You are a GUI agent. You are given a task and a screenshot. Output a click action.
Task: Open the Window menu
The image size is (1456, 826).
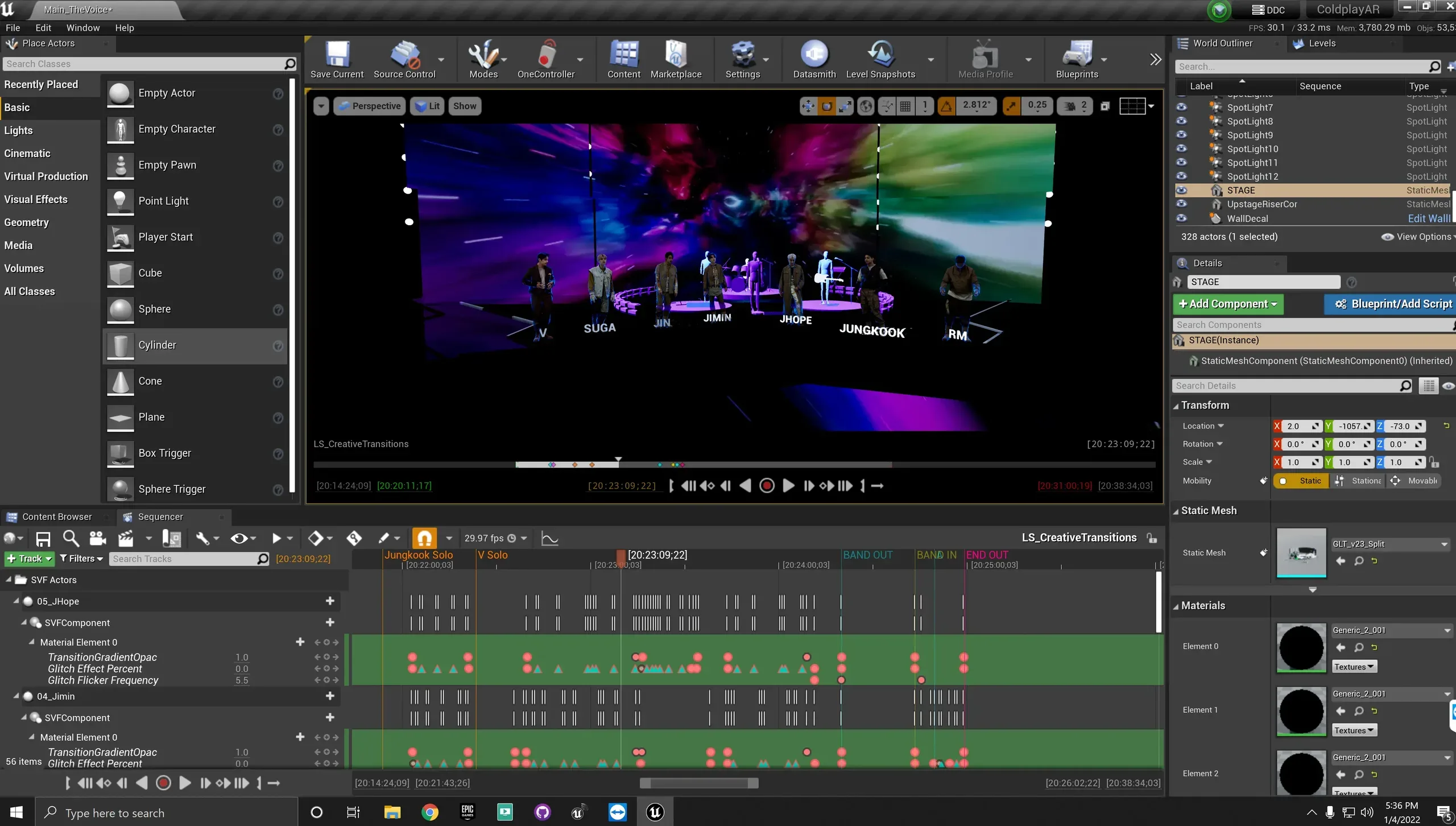coord(83,28)
